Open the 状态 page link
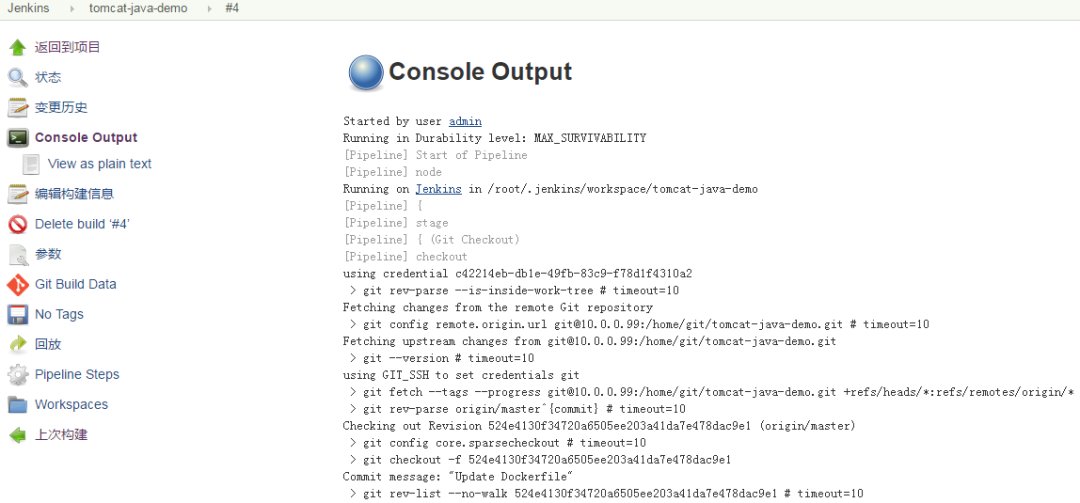This screenshot has width=1080, height=503. tap(48, 77)
